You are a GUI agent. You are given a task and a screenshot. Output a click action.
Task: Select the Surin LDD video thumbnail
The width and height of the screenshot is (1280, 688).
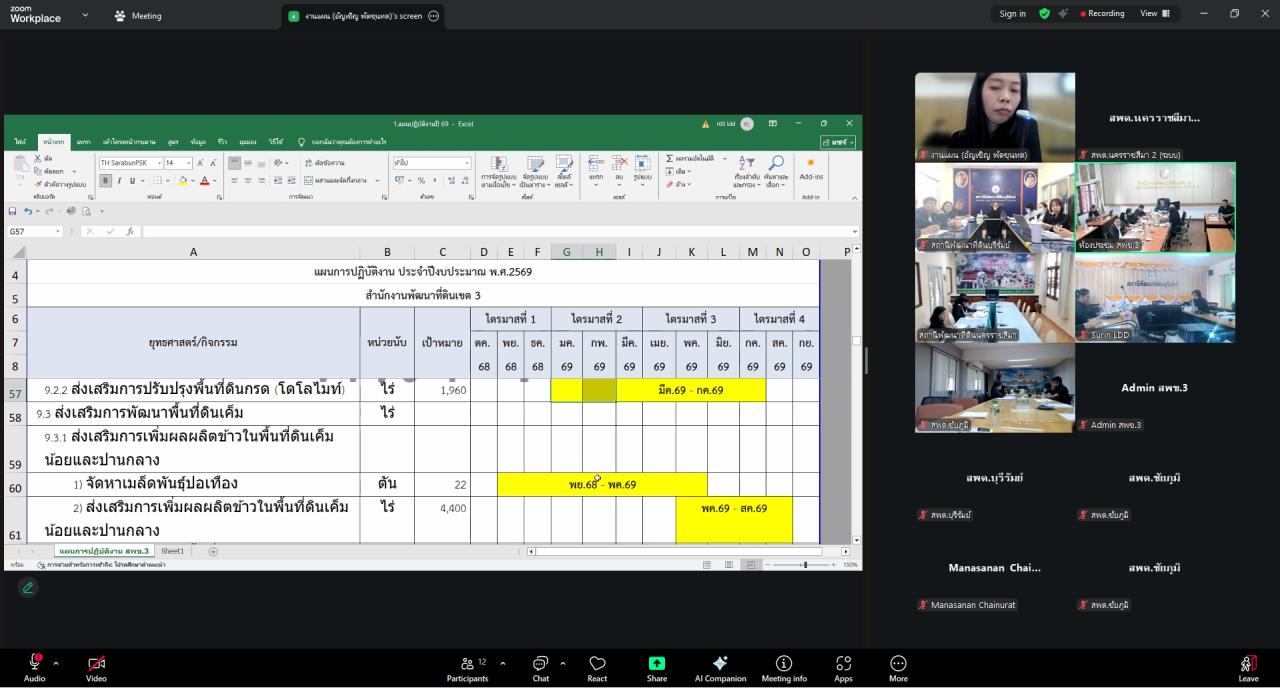point(1155,298)
